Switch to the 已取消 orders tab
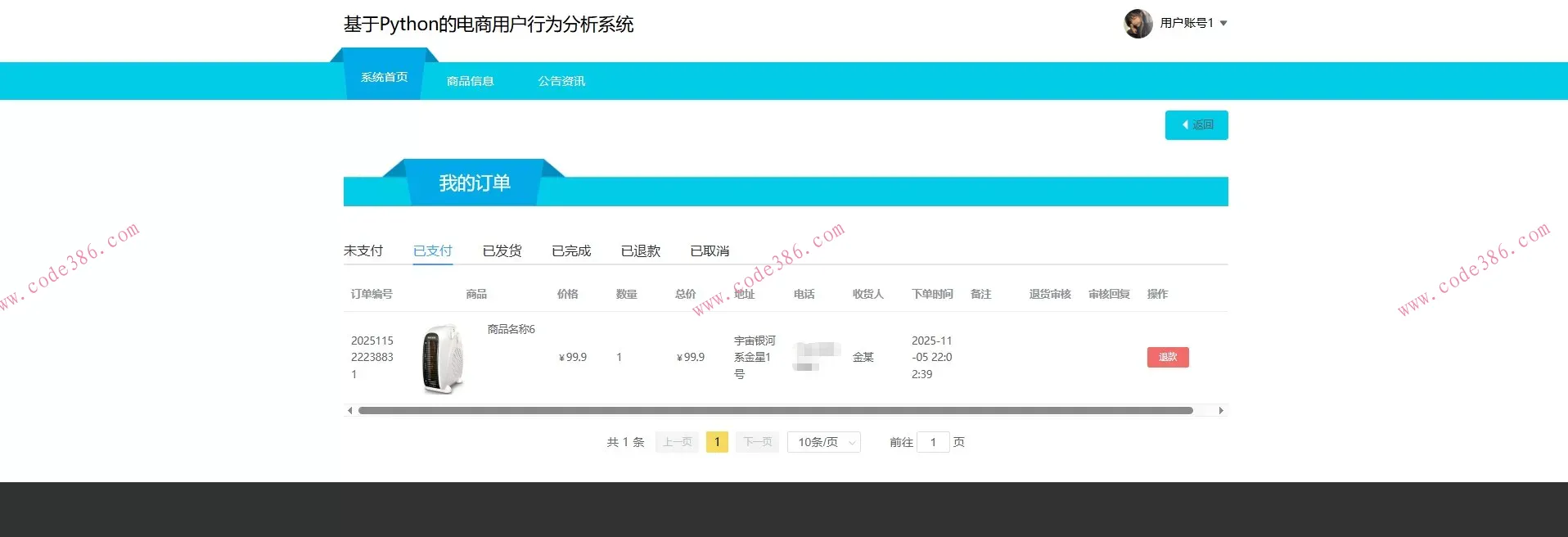 pyautogui.click(x=710, y=250)
